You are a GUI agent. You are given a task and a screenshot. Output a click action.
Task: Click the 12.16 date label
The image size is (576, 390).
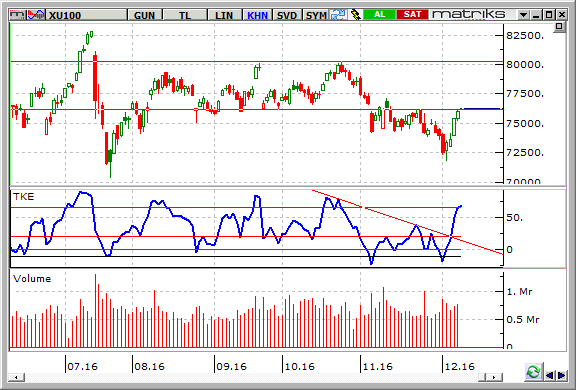pos(460,366)
